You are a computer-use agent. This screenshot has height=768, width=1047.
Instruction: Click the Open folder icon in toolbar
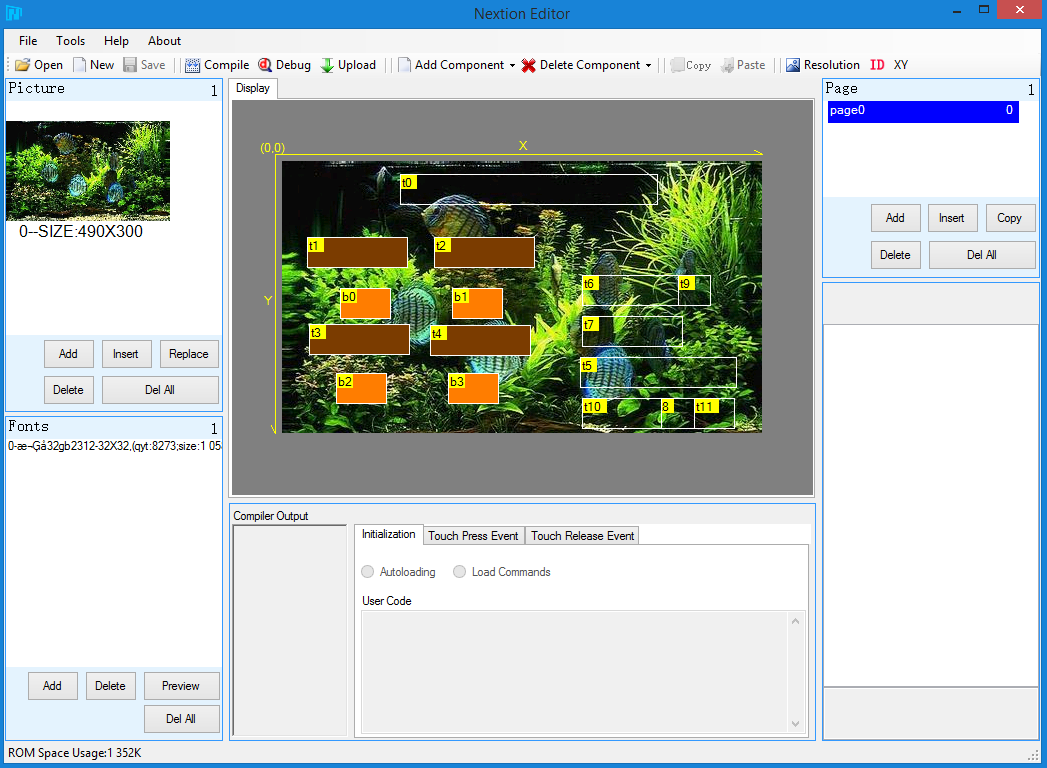click(22, 65)
